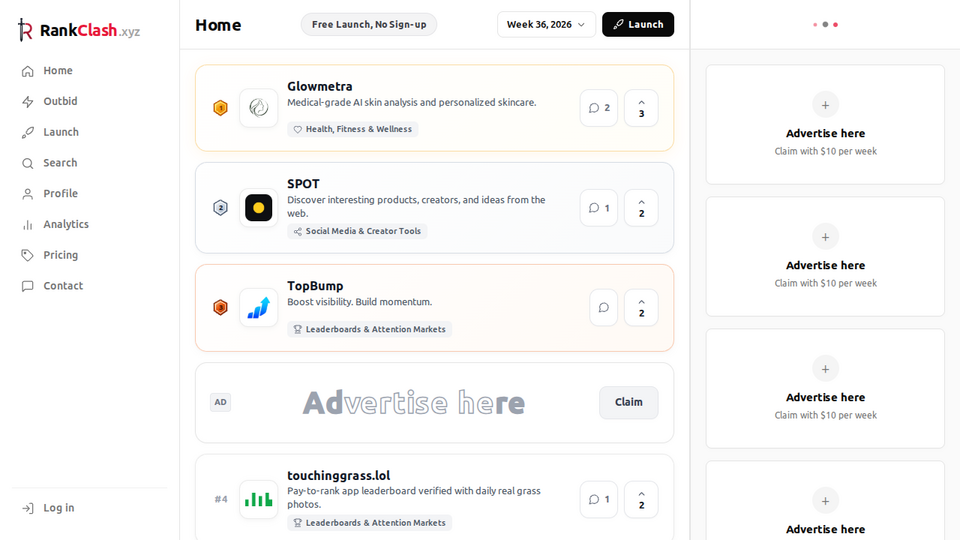Click the three-dot indicator in top right

tap(825, 24)
